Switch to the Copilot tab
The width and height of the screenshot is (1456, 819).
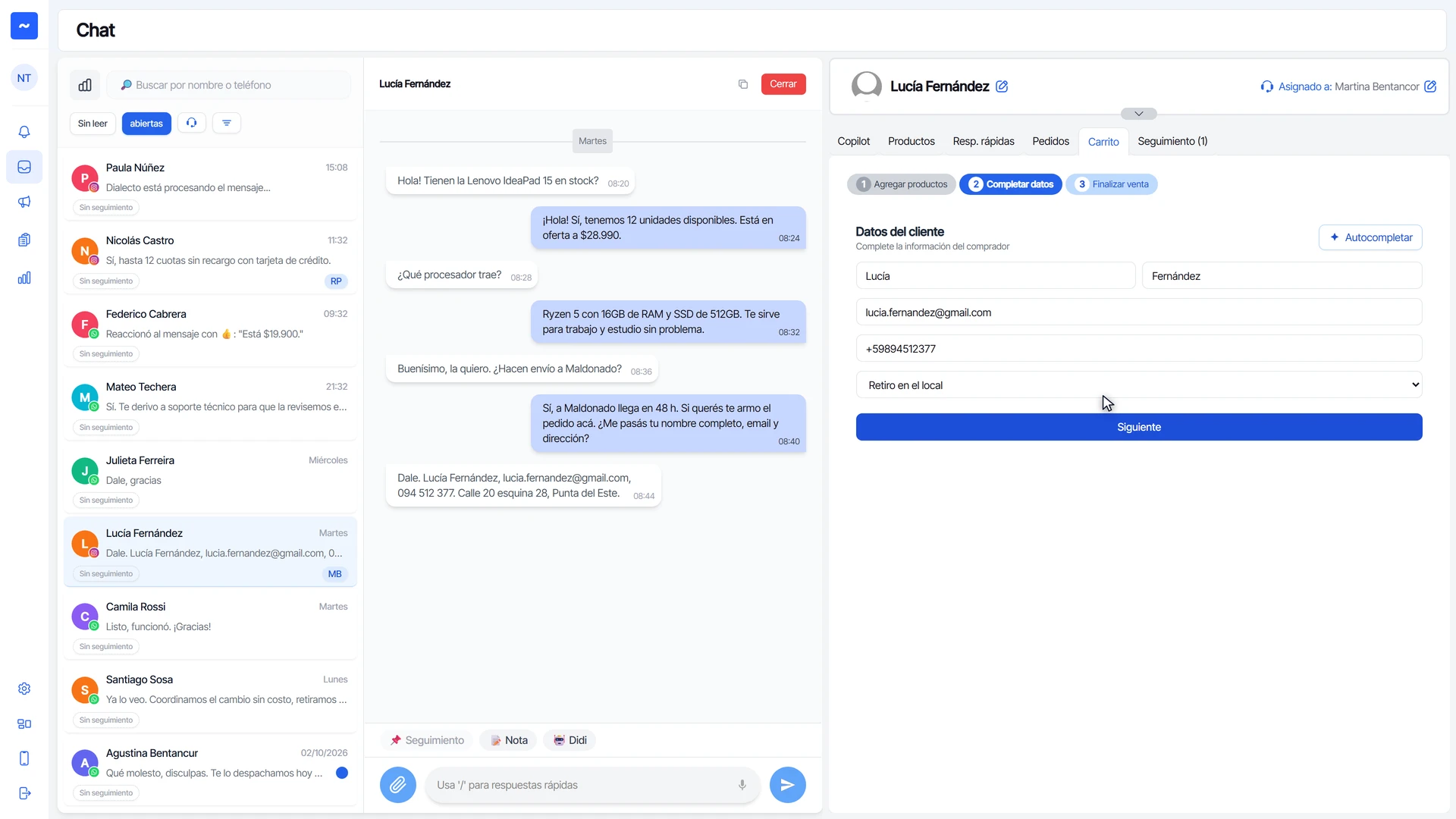(854, 142)
